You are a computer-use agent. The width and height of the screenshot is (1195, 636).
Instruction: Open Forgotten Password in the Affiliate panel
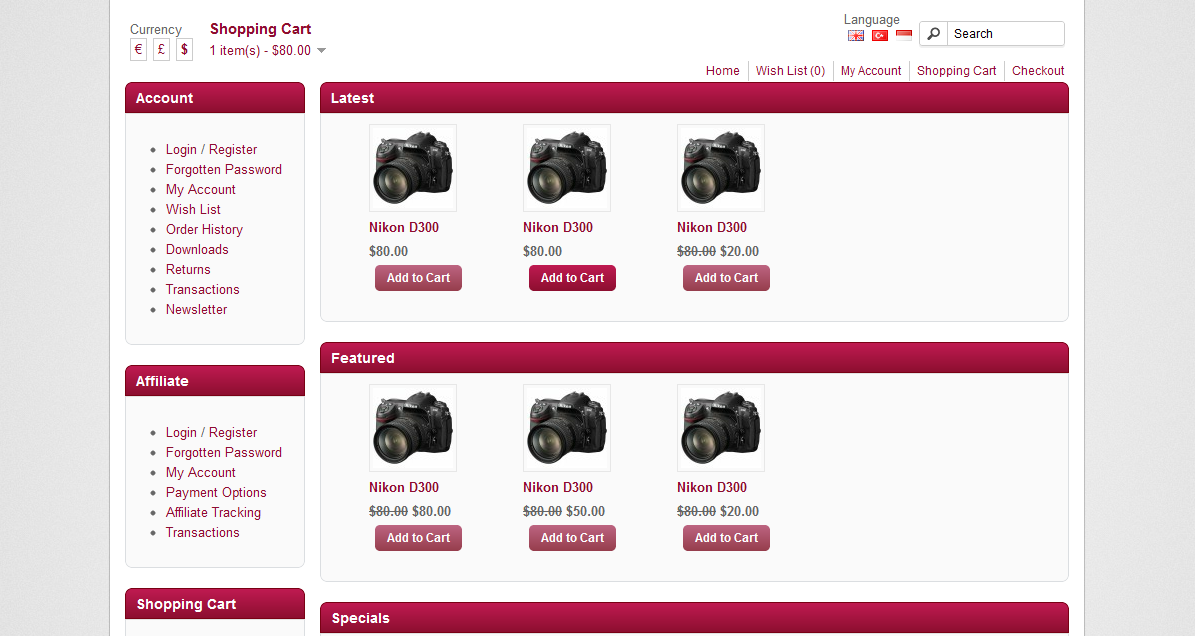click(224, 452)
